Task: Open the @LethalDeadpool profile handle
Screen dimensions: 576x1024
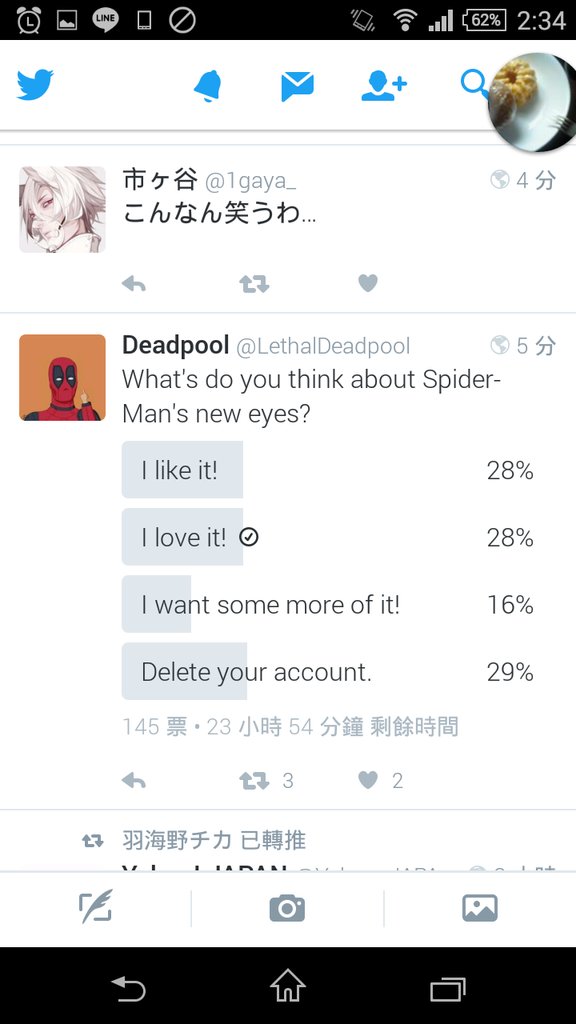Action: click(x=323, y=346)
